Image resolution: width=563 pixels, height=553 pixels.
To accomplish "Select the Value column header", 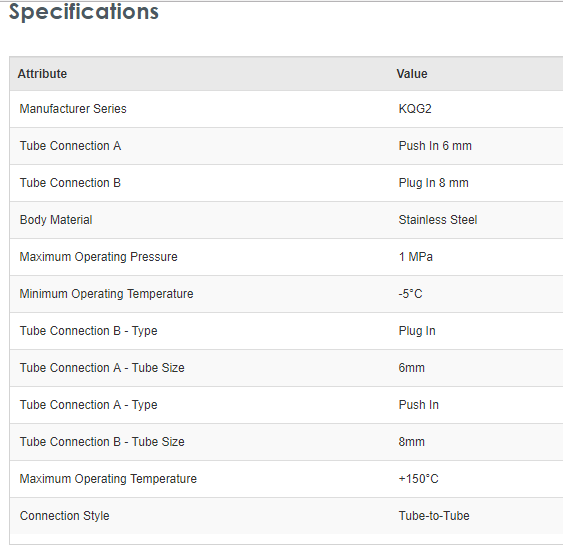I will coord(412,74).
